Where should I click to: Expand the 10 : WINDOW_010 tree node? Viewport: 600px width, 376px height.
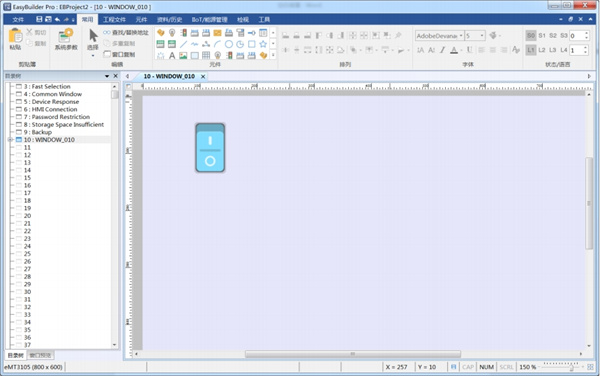pos(10,140)
